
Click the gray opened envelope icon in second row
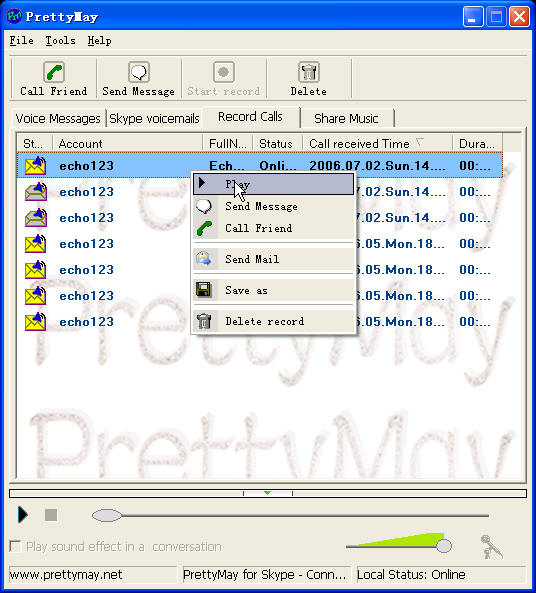point(36,192)
